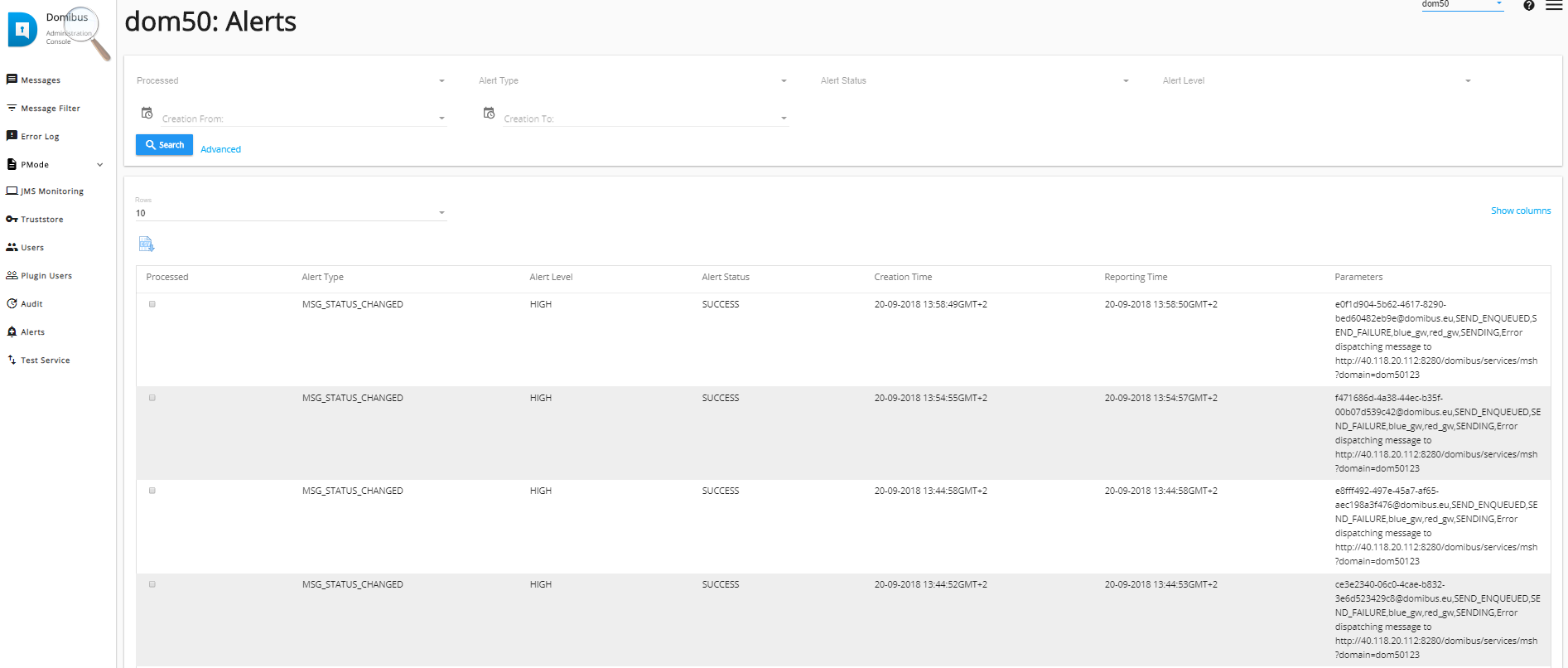The height and width of the screenshot is (668, 1568).
Task: Open the Rows per page dropdown
Action: point(292,213)
